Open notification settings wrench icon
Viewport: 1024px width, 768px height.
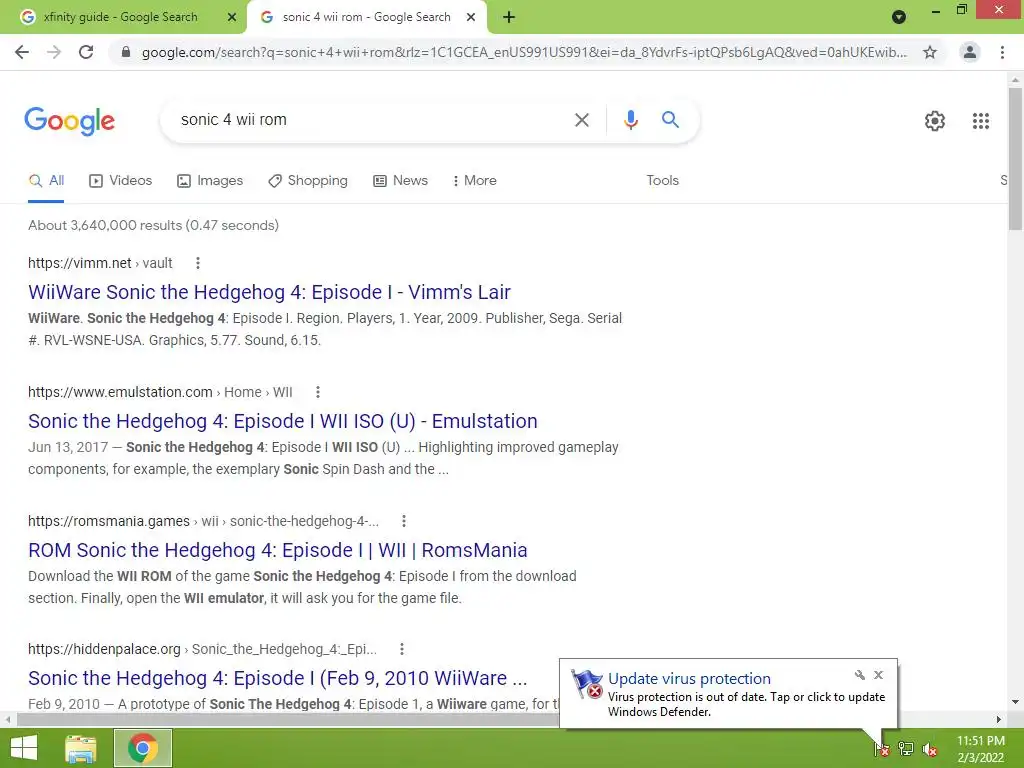click(x=859, y=675)
